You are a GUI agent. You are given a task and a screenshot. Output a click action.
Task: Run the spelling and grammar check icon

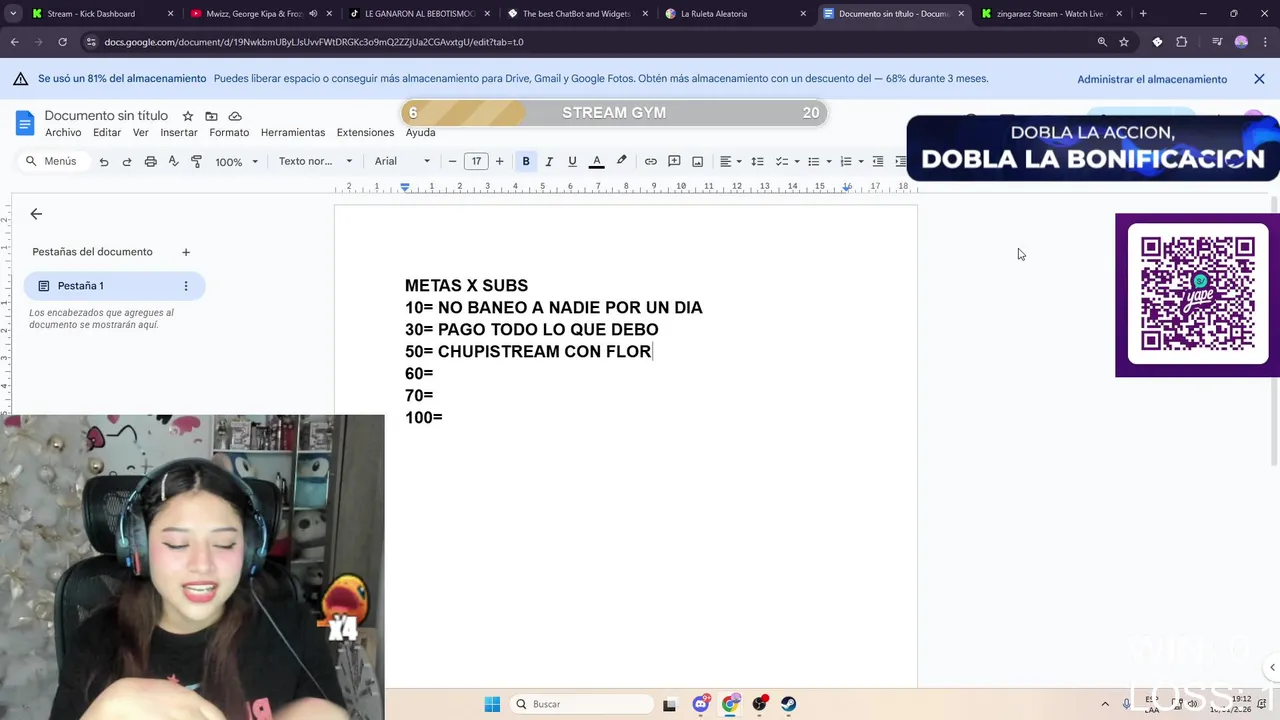pos(173,161)
